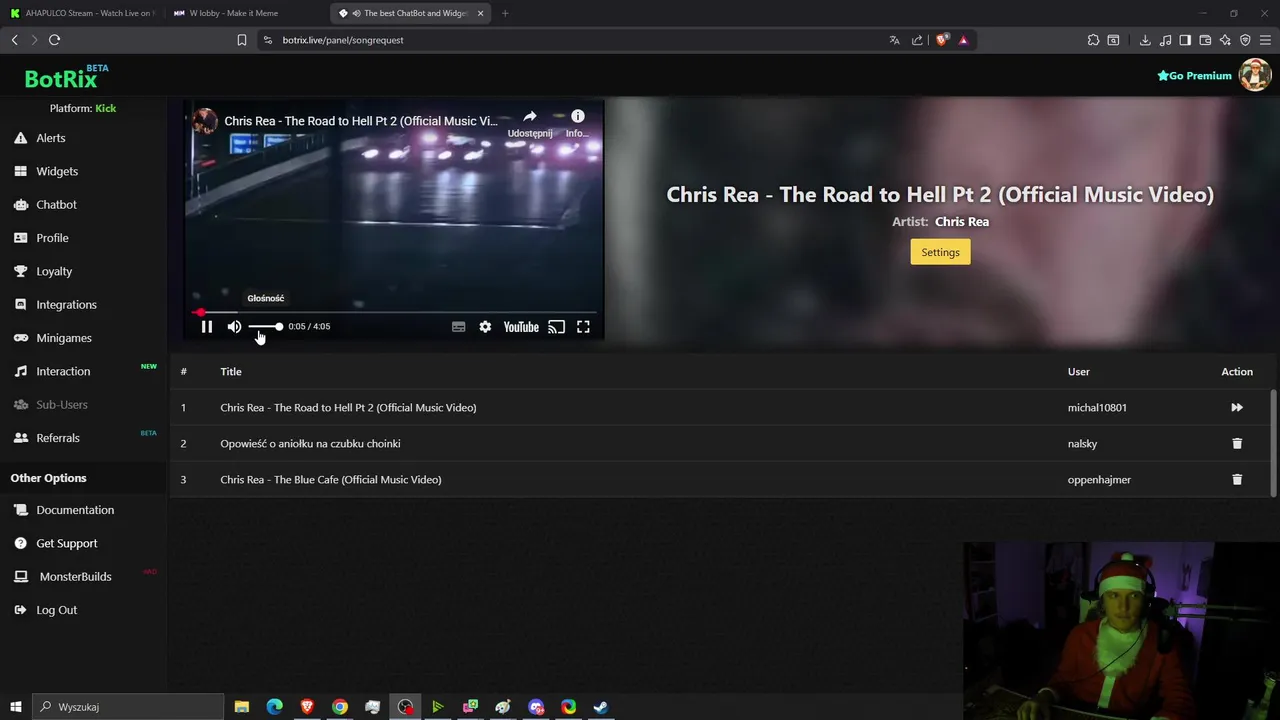Open the translate page icon
Viewport: 1280px width, 720px height.
[894, 40]
